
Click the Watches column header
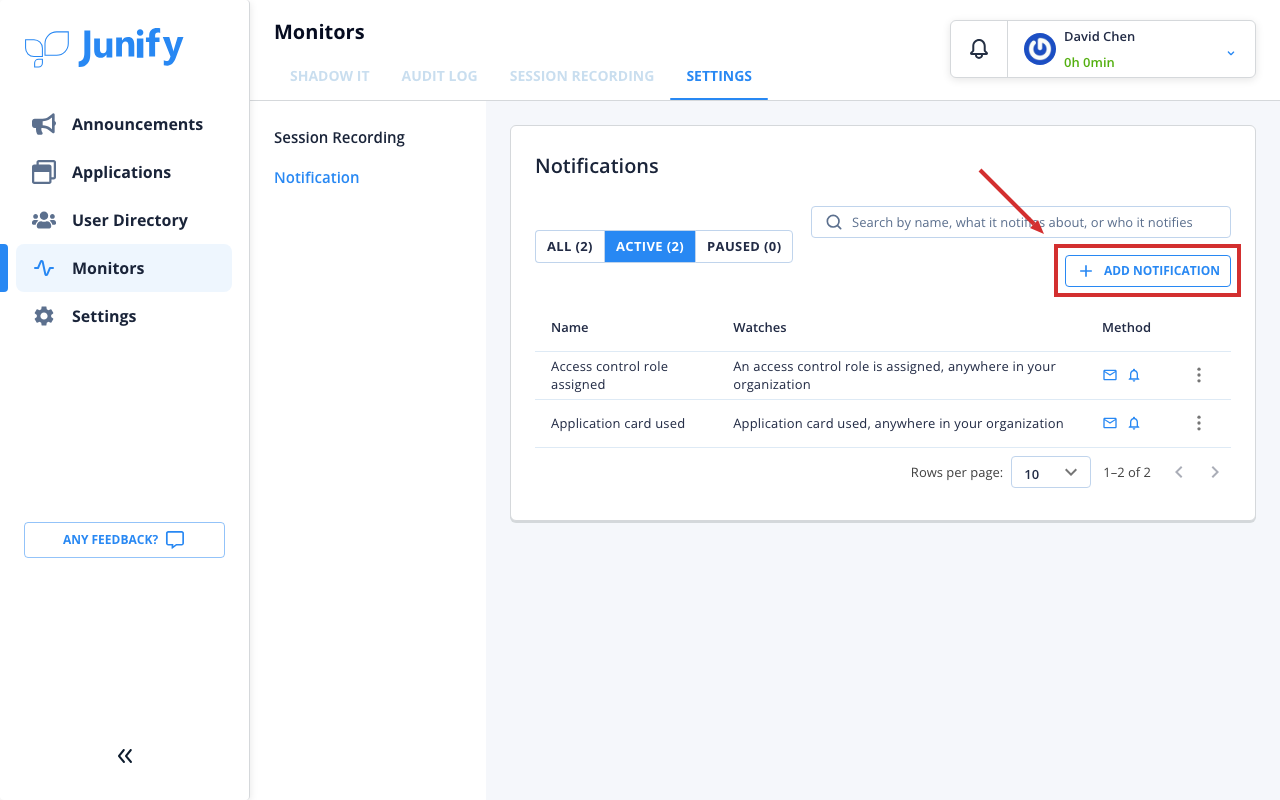[760, 327]
